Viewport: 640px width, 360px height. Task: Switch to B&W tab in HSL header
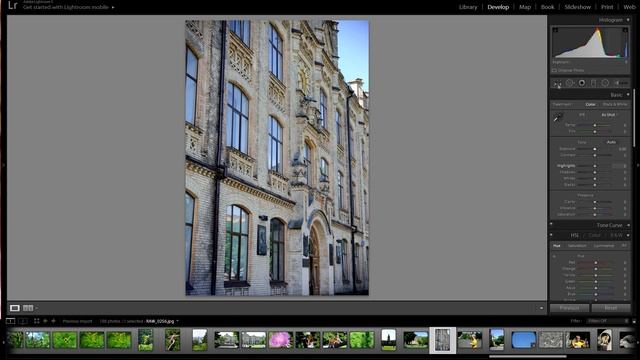[x=616, y=235]
